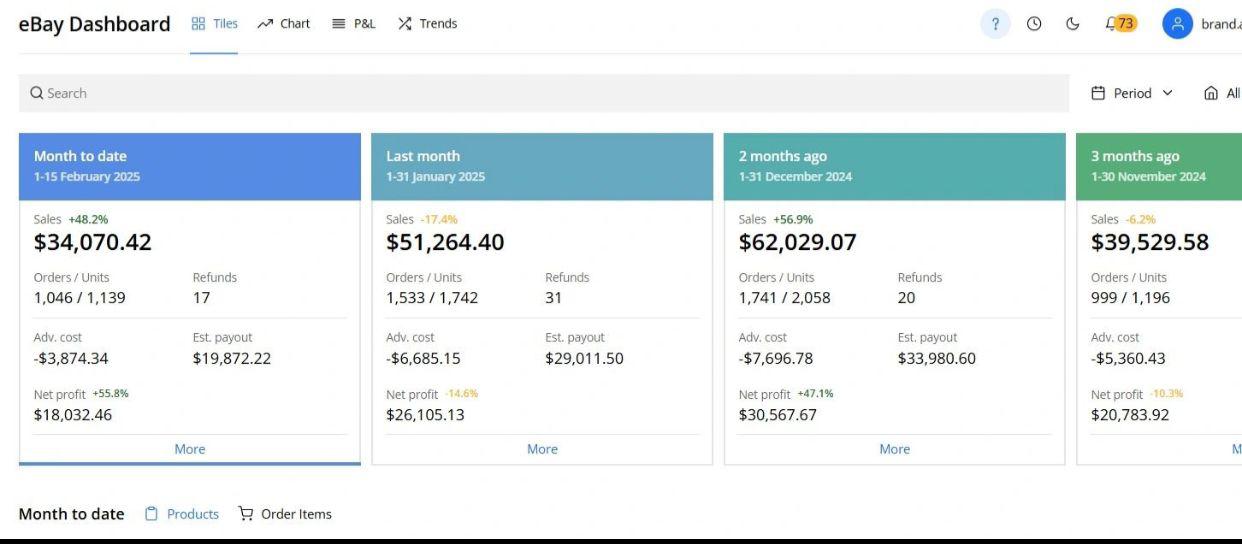Click est. payout $19,872.22

[x=232, y=358]
